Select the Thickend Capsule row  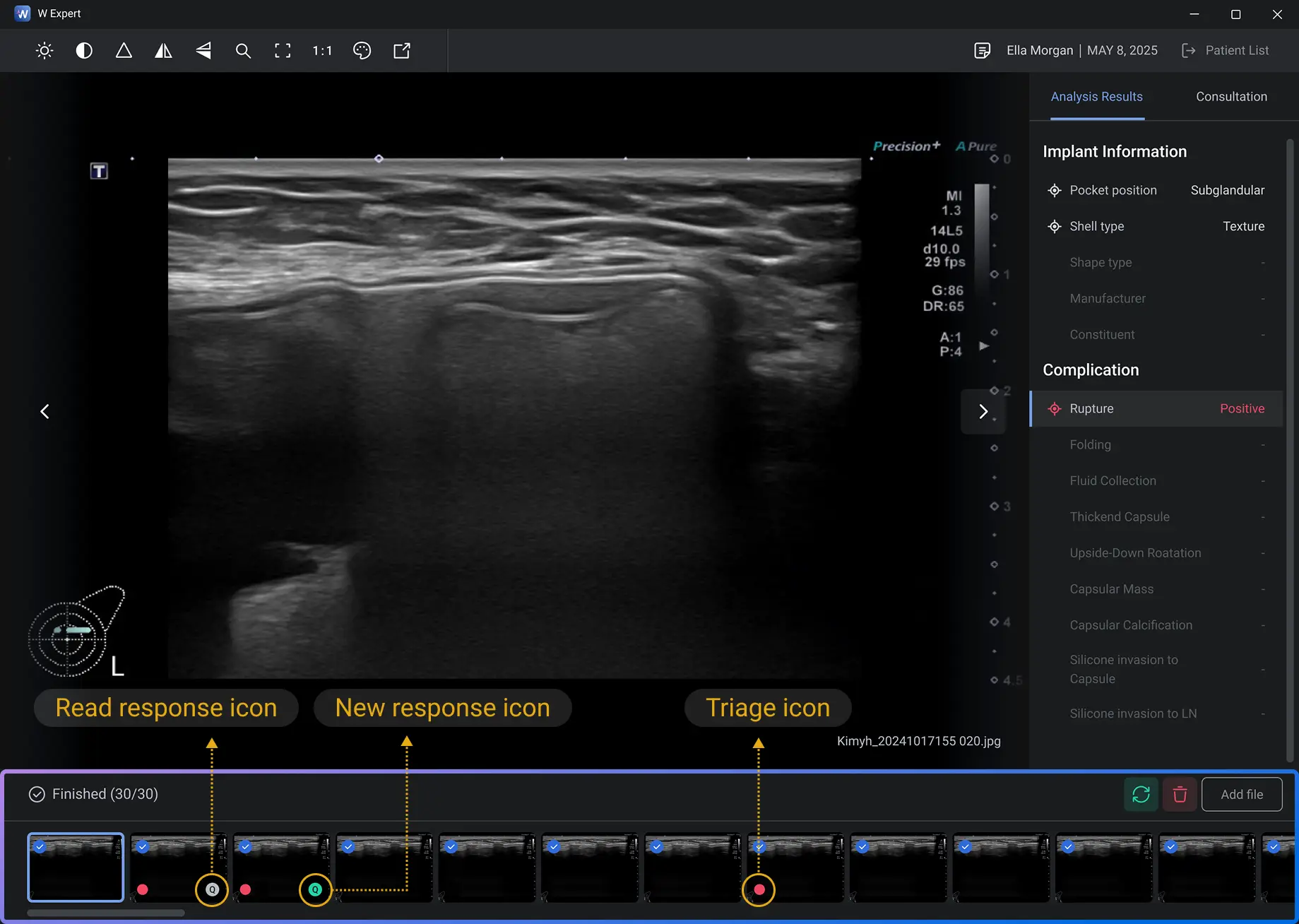1157,516
